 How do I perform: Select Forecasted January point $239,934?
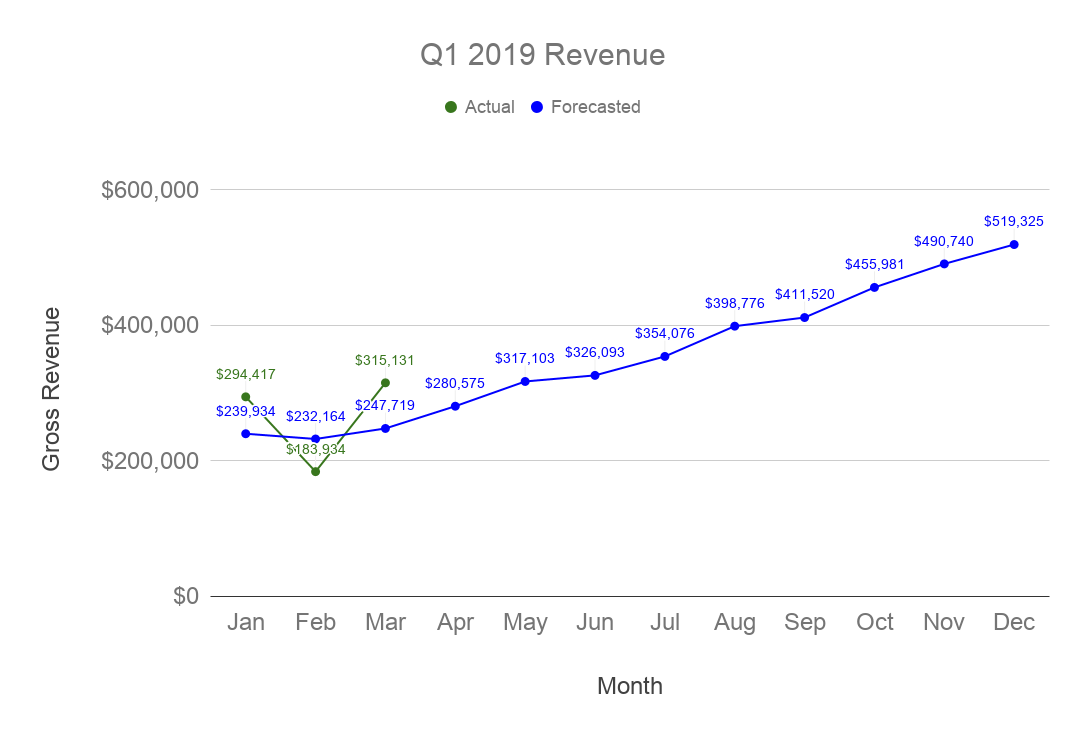(x=246, y=434)
